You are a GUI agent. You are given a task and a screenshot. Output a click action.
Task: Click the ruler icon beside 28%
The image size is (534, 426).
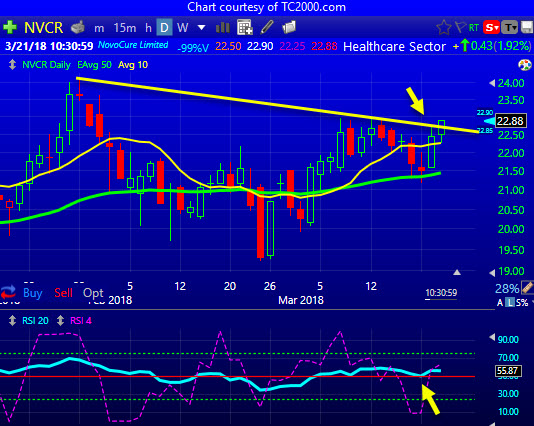pyautogui.click(x=527, y=288)
